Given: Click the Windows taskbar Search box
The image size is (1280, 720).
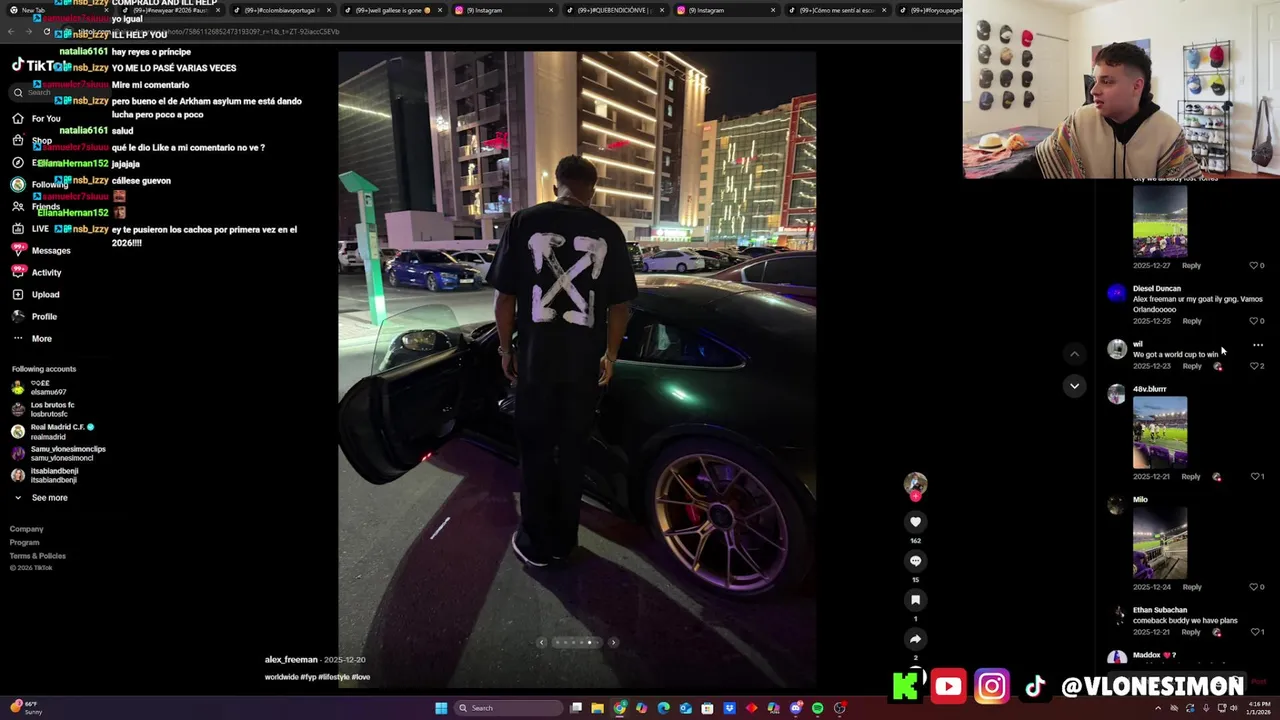Looking at the screenshot, I should point(508,708).
